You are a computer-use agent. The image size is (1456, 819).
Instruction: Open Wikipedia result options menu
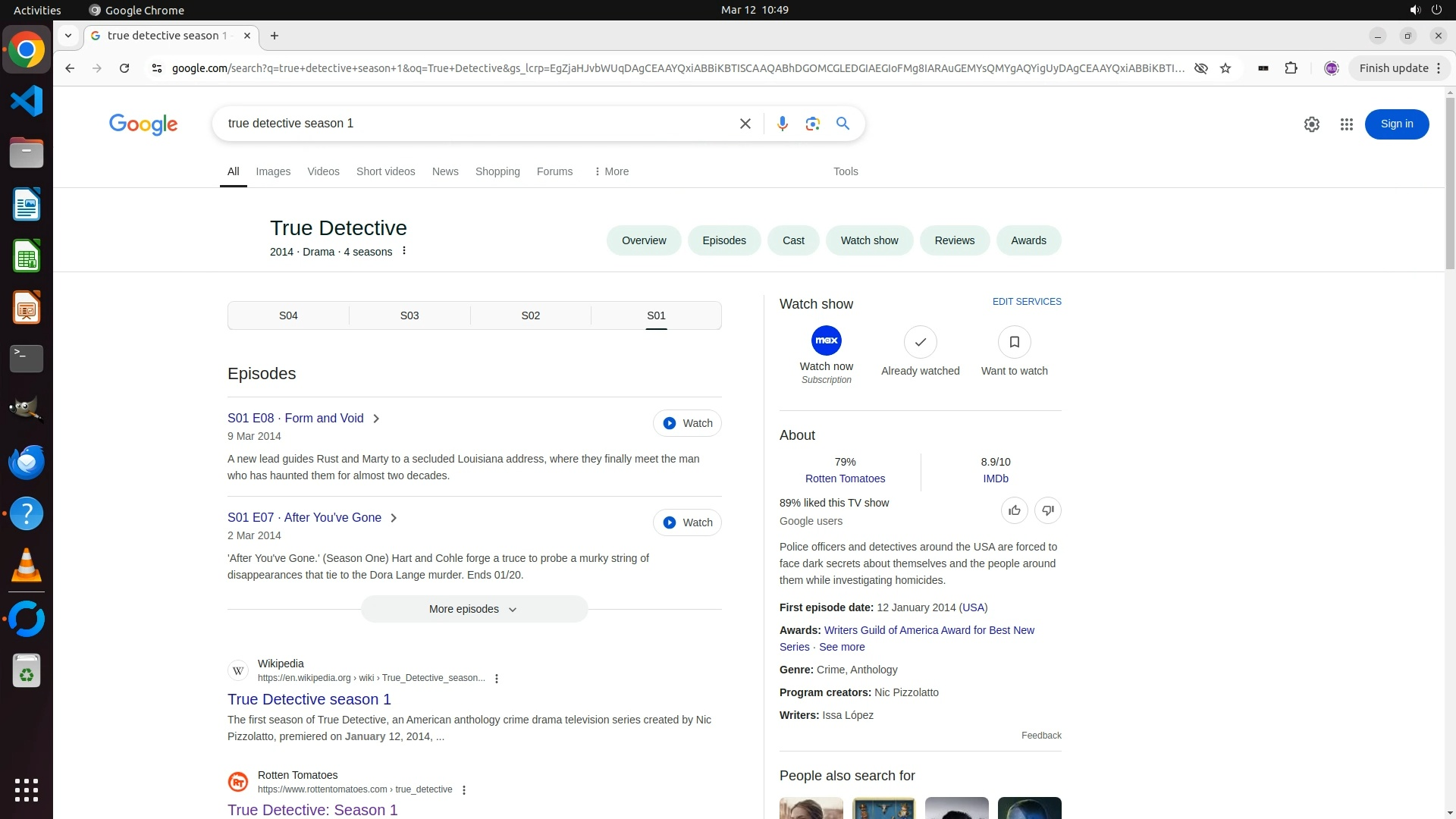point(497,679)
